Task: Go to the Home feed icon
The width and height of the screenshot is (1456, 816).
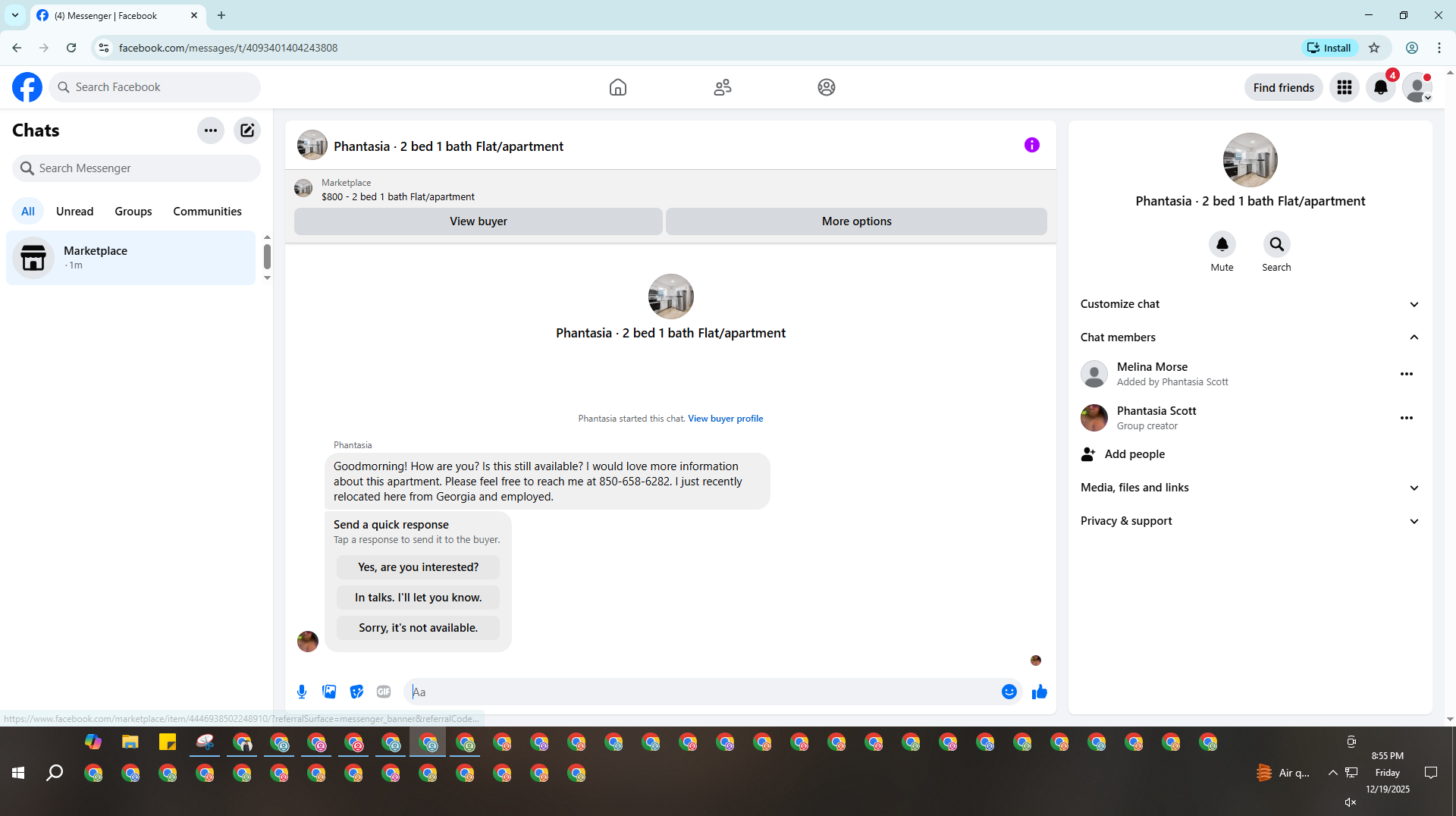Action: click(618, 87)
